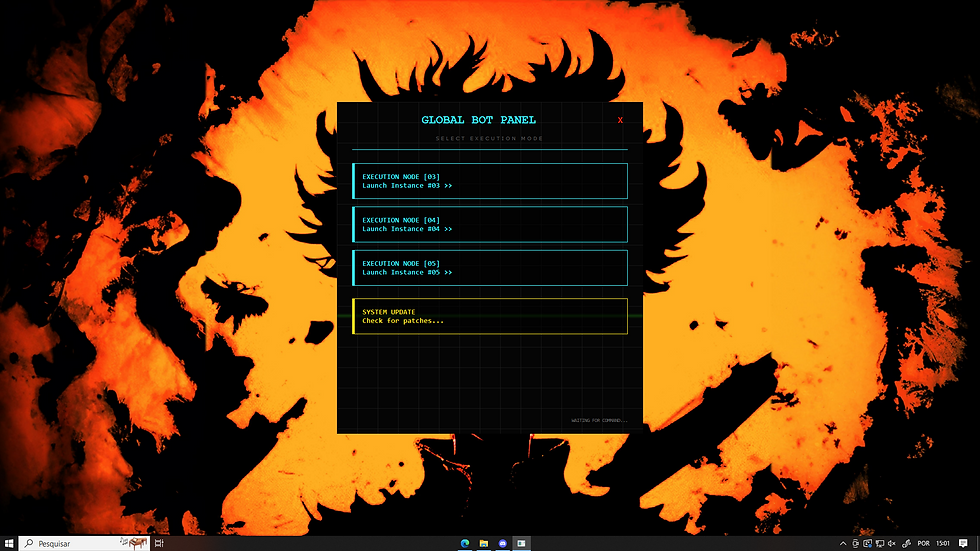Click the tray icon with the blue dot
Image resolution: width=980 pixels, height=551 pixels.
point(868,544)
